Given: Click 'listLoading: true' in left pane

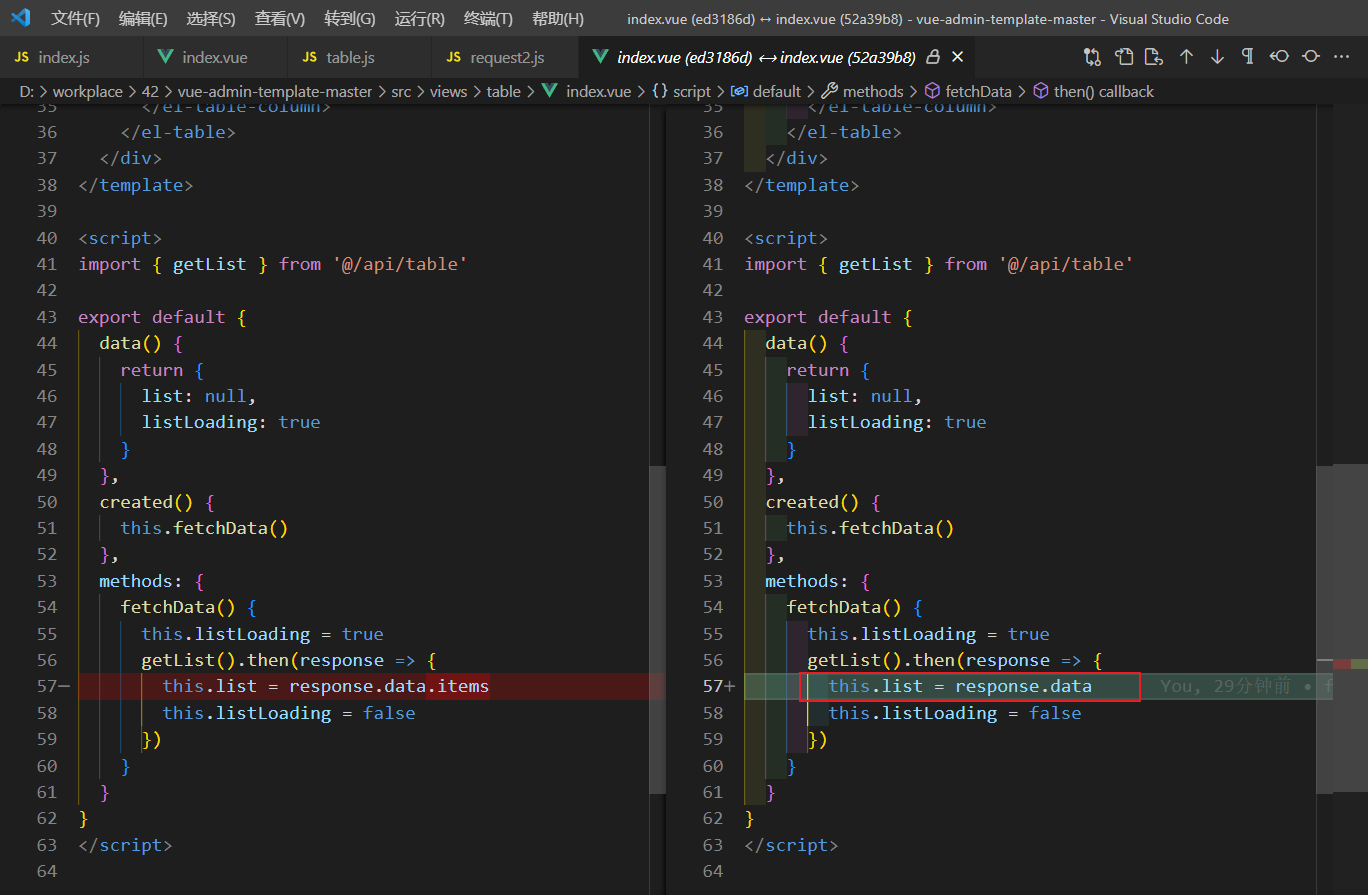Looking at the screenshot, I should coord(231,422).
